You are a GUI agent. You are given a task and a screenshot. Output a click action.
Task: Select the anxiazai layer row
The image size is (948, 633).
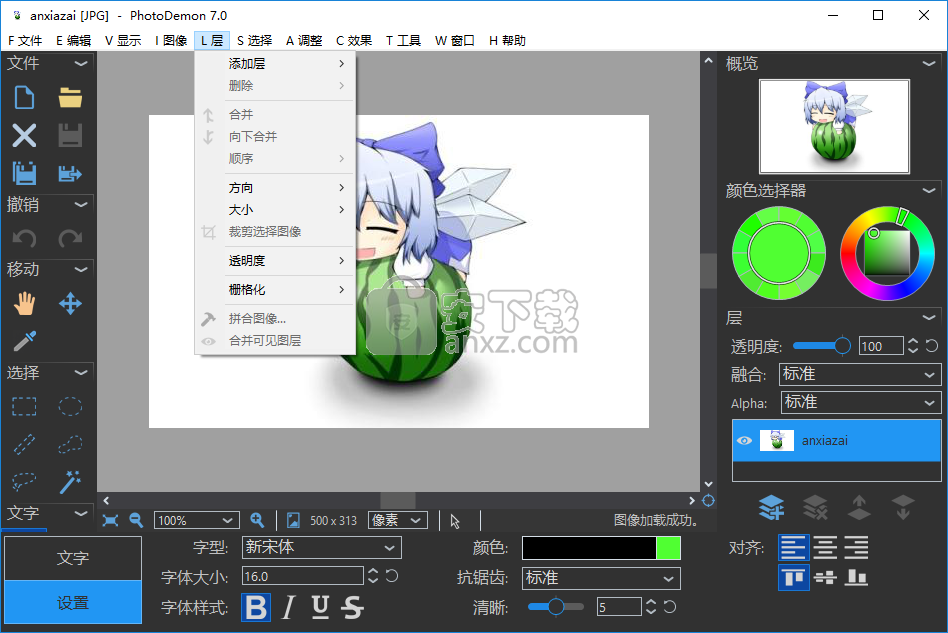click(837, 441)
